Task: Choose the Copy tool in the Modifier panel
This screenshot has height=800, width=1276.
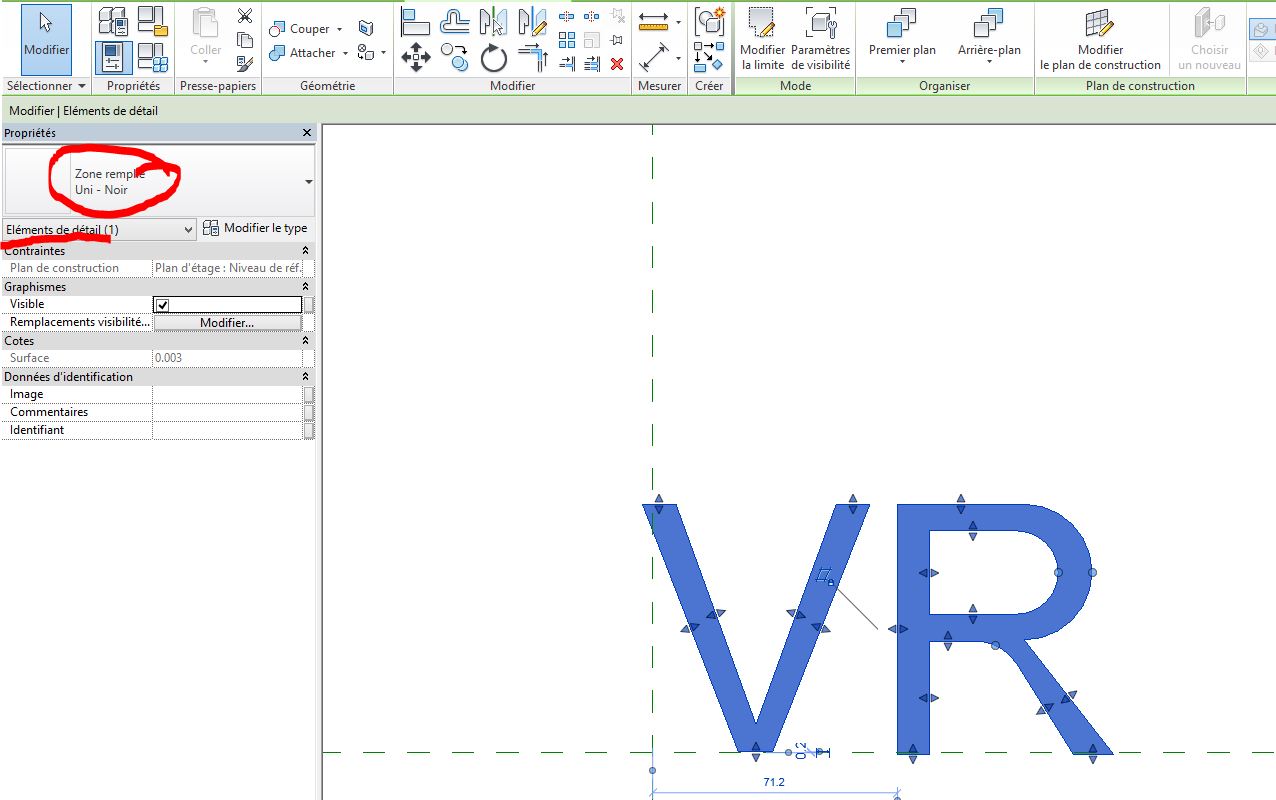Action: pyautogui.click(x=454, y=58)
